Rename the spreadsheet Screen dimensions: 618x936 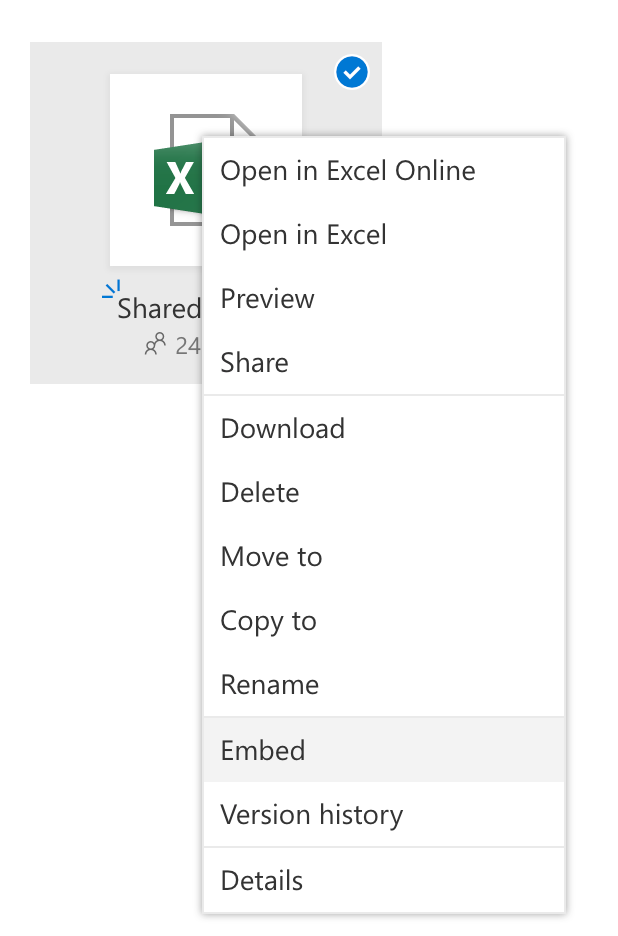[x=269, y=684]
